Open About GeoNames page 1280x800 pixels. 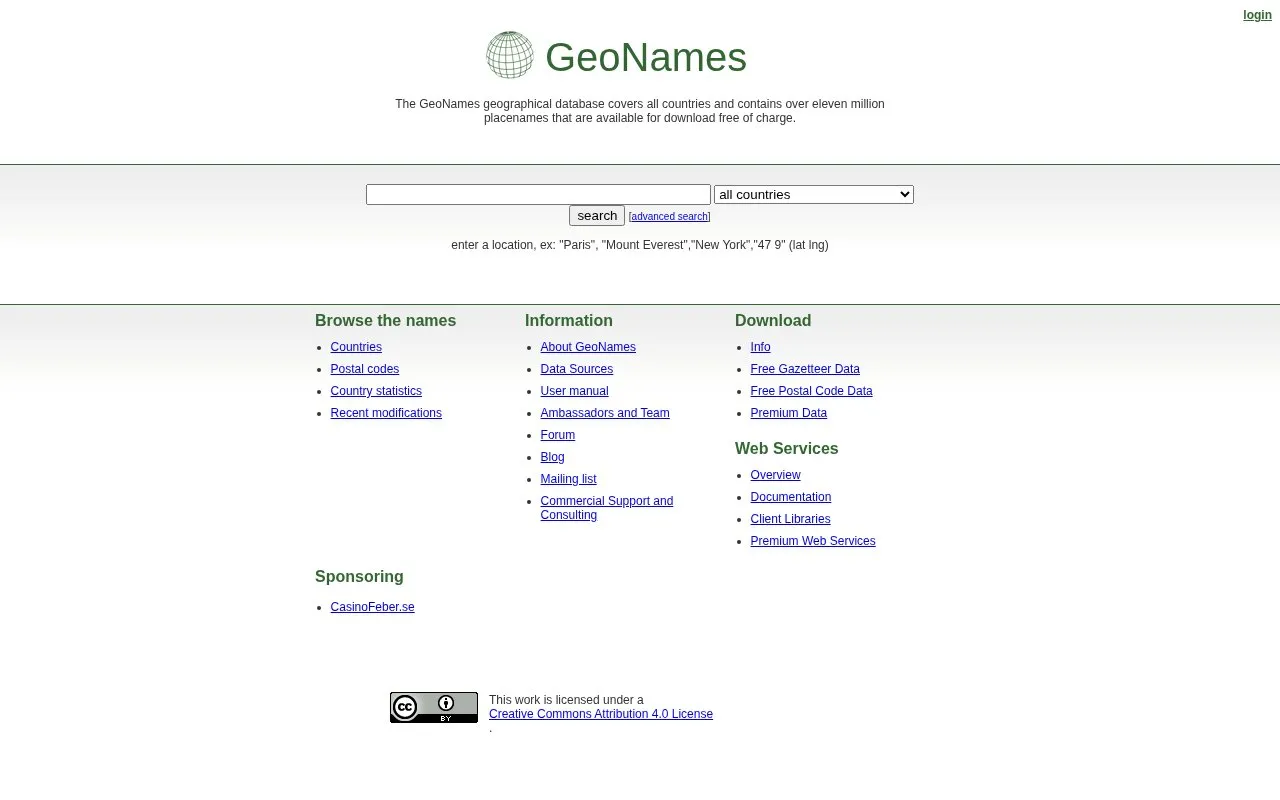(588, 347)
